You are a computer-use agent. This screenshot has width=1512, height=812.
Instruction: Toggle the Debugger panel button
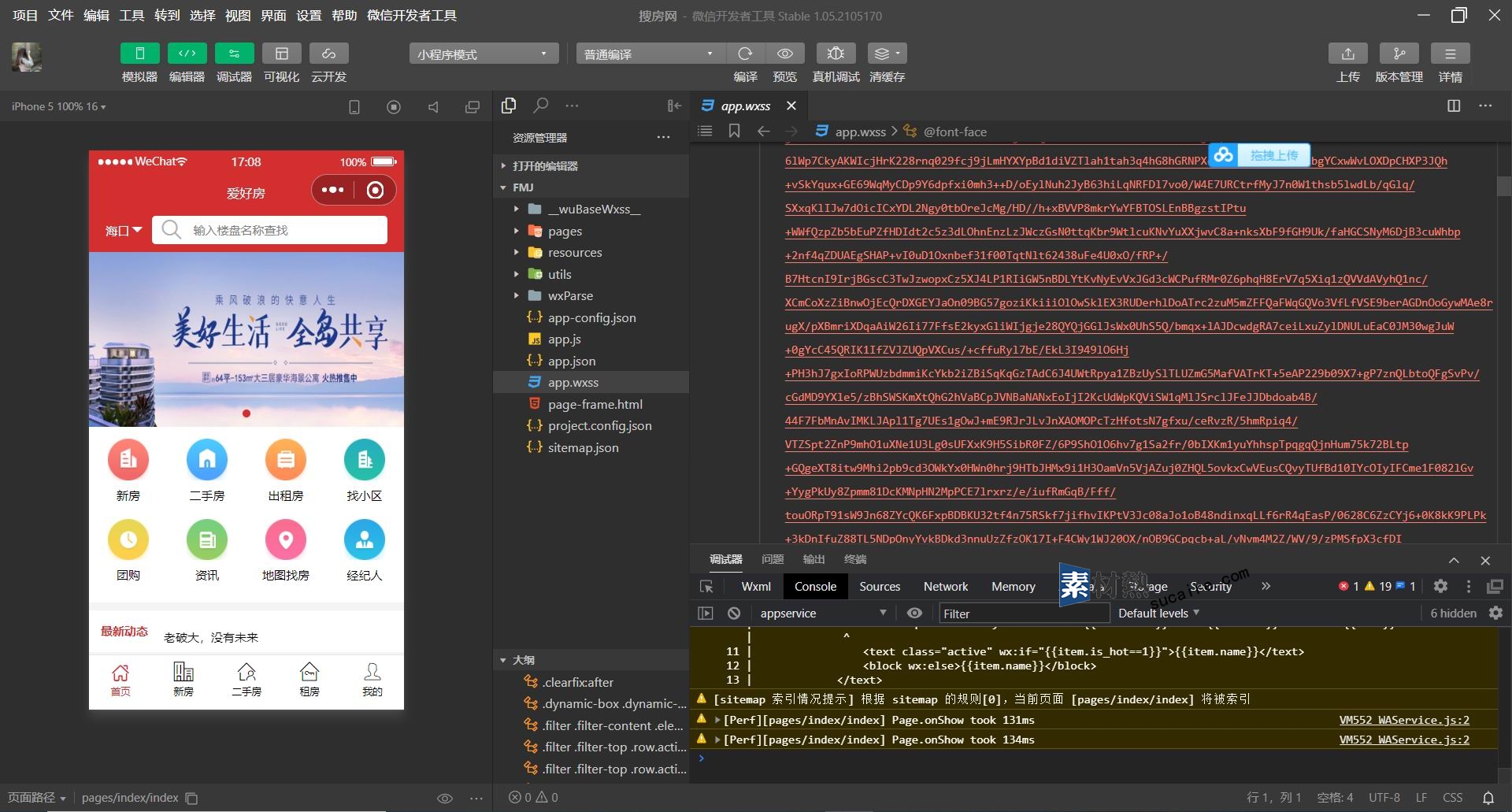tap(234, 54)
